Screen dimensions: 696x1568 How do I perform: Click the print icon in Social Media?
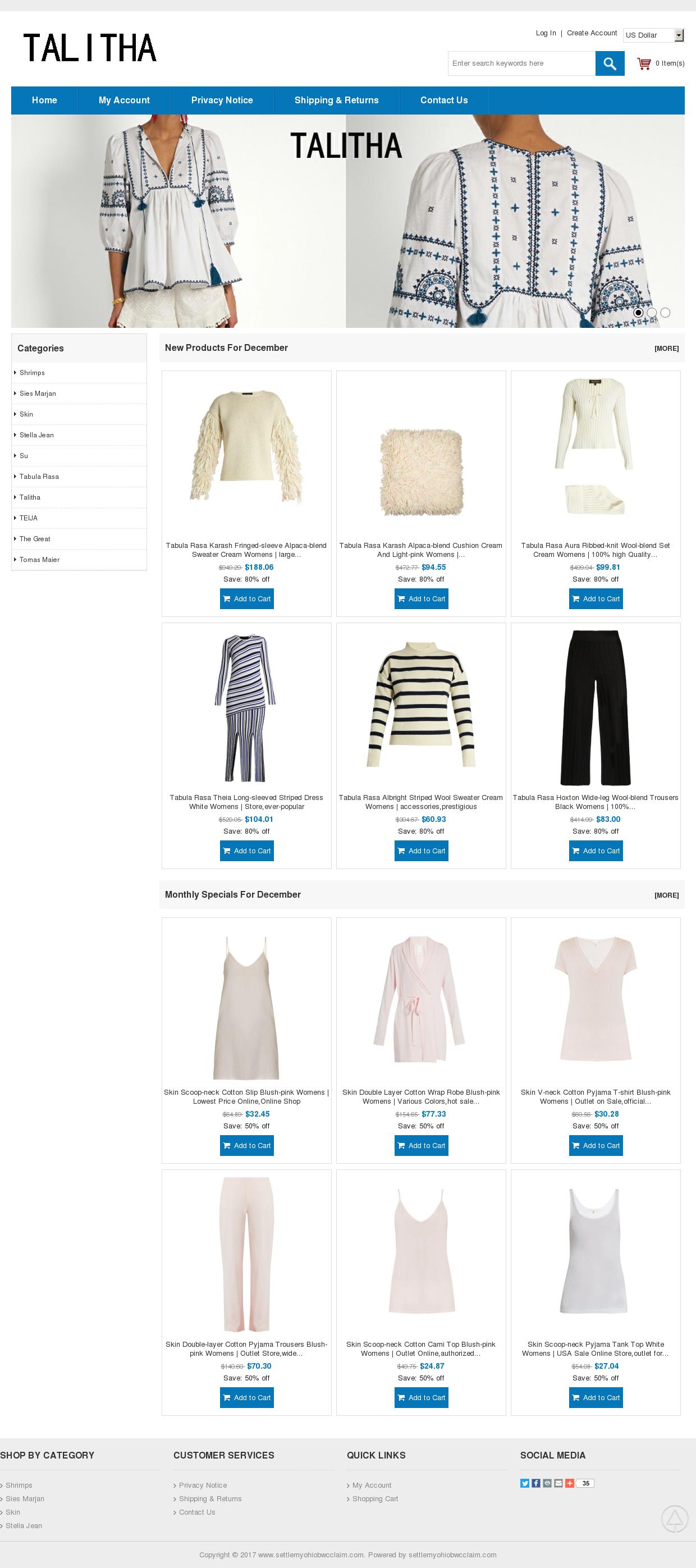tap(547, 1483)
